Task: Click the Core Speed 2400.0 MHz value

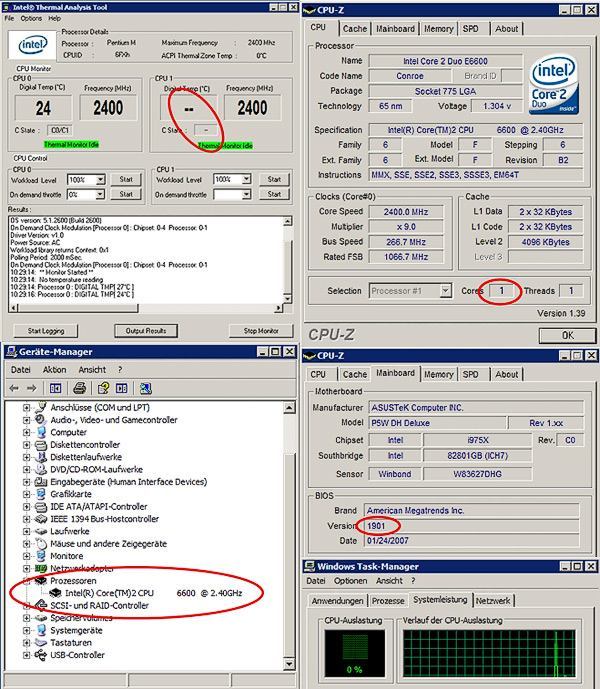Action: pyautogui.click(x=406, y=212)
